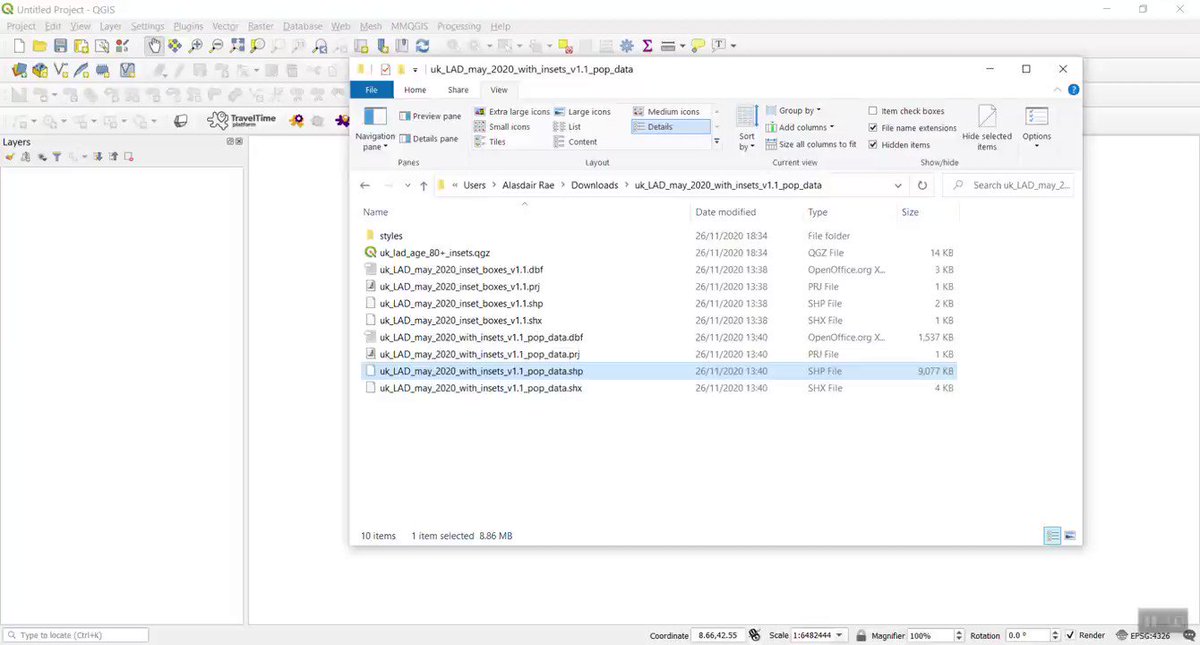This screenshot has width=1200, height=645.
Task: Open the Scale dropdown in QGIS
Action: (838, 636)
